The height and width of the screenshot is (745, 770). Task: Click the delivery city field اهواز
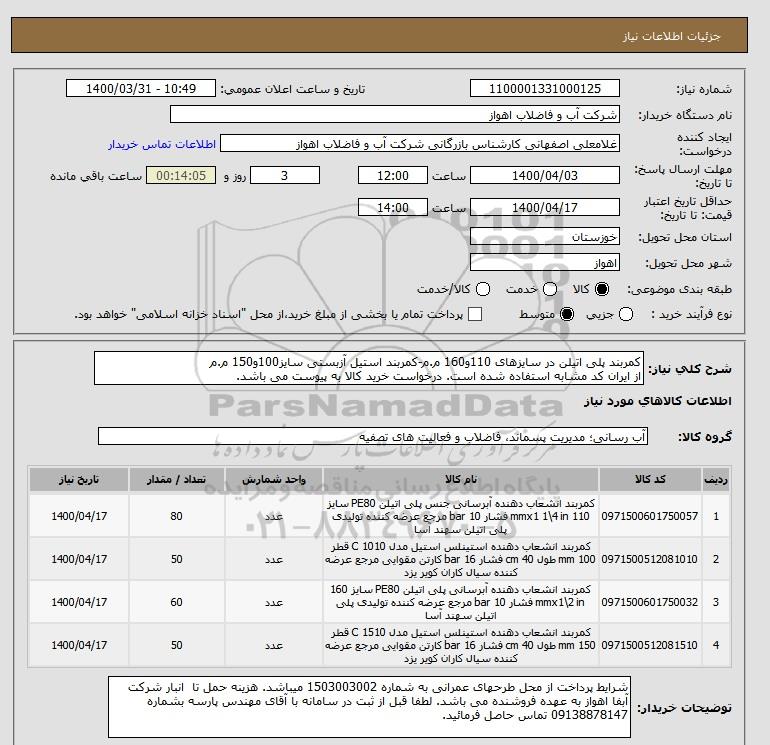coord(545,263)
